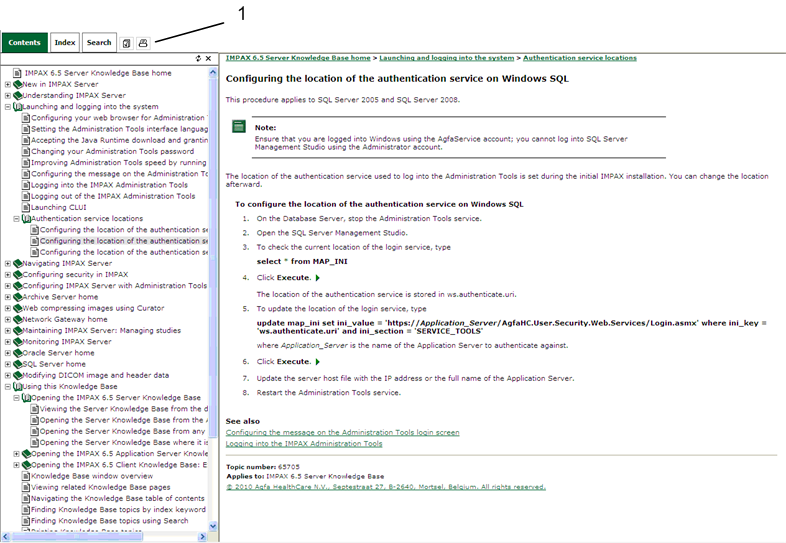Click the green arrow after step 6 Click Execute

tap(317, 361)
